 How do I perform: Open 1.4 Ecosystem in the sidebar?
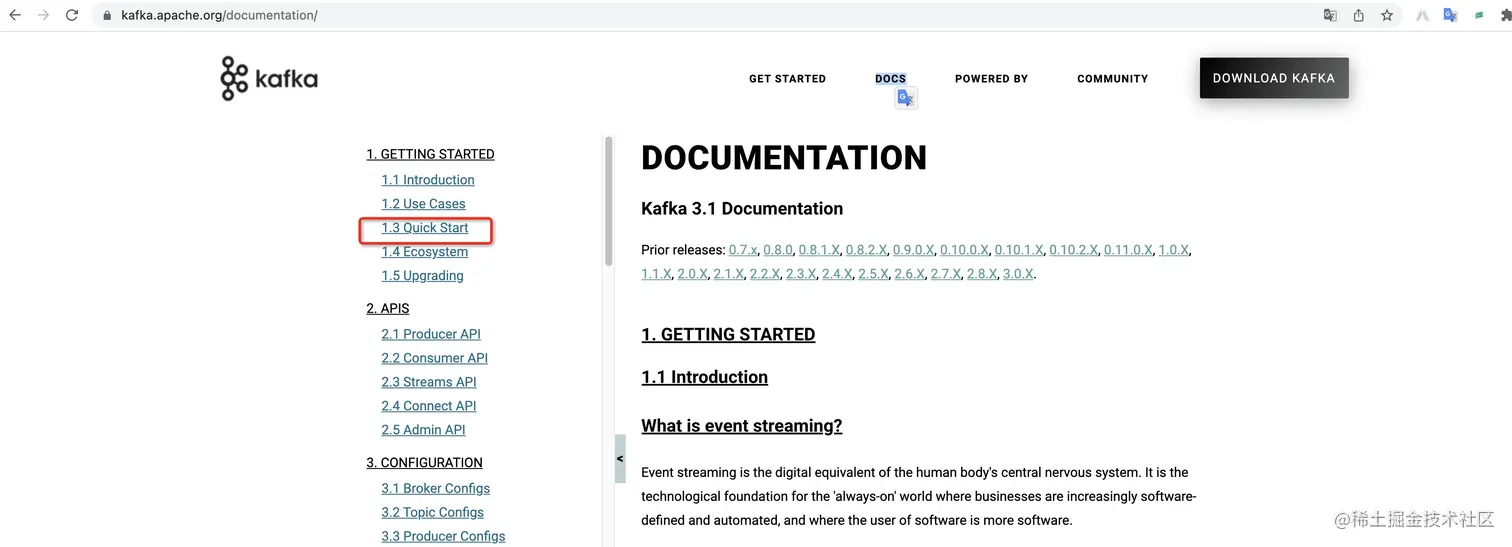tap(424, 252)
